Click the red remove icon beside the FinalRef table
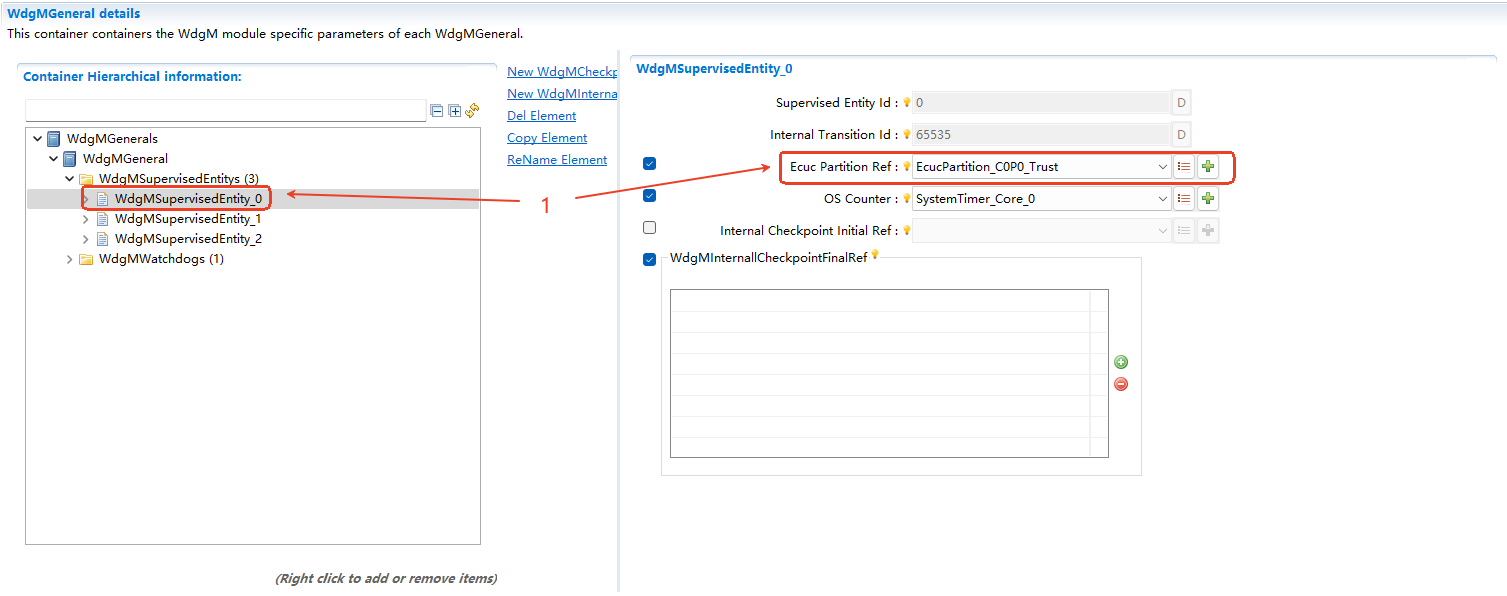1507x596 pixels. point(1120,383)
